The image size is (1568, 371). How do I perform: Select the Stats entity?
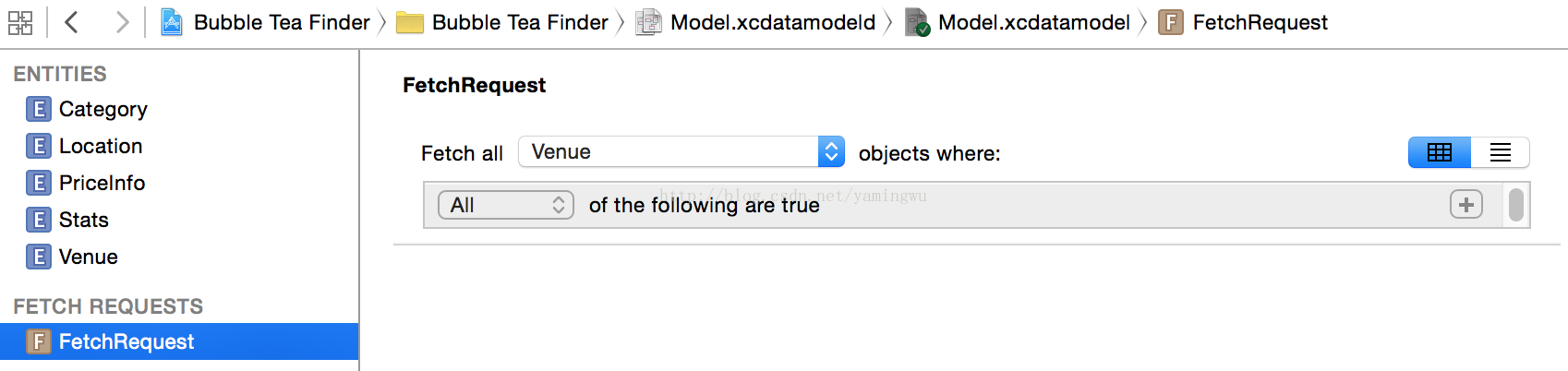point(68,220)
